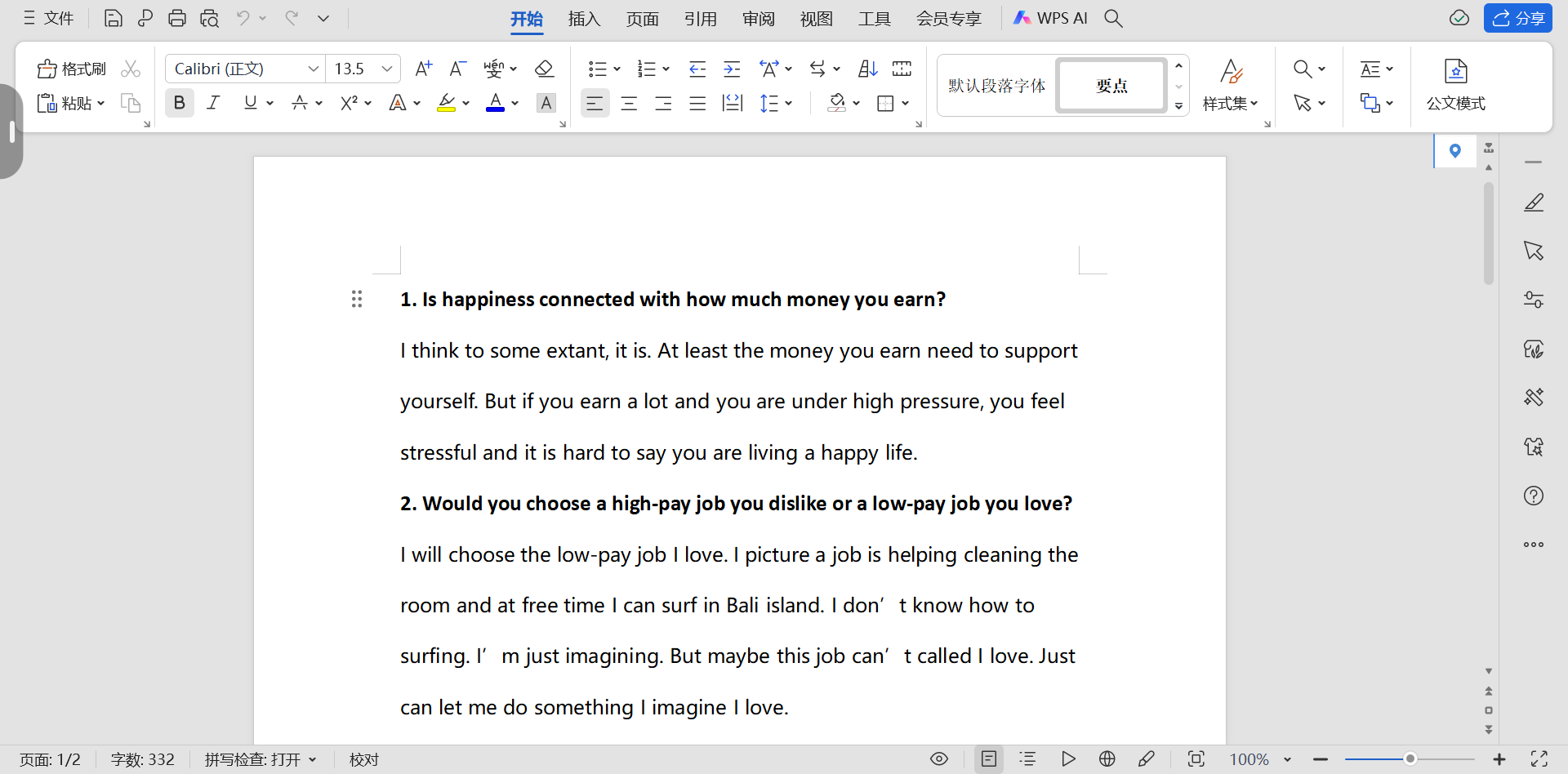Click the location pin navigation icon
The height and width of the screenshot is (774, 1568).
point(1454,151)
